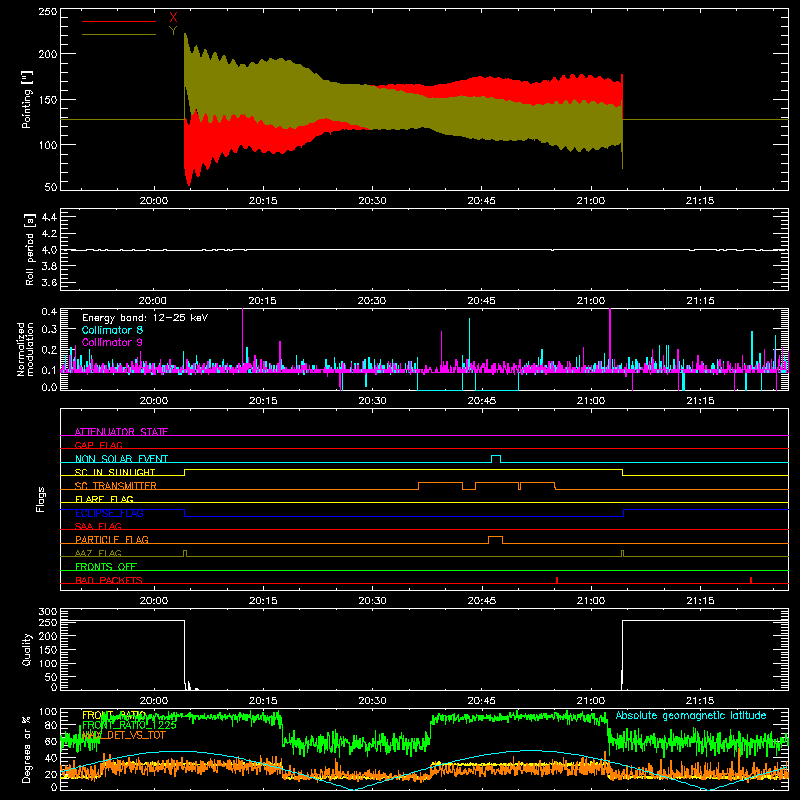Click the SC_IN_SUNLIGHT rising edge after 20:00
Image resolution: width=800 pixels, height=800 pixels.
pos(185,472)
